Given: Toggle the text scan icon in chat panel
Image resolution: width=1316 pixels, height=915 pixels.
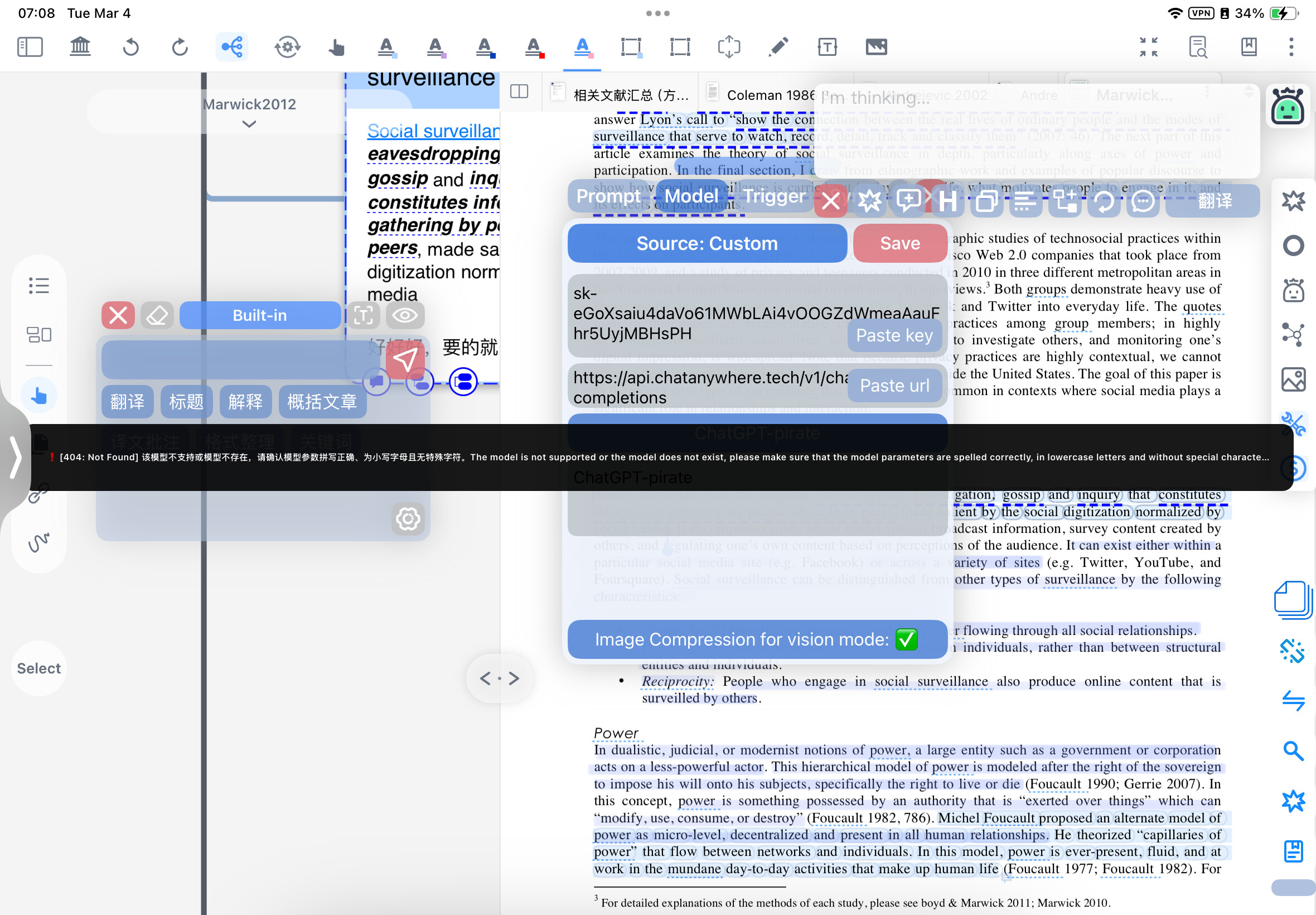Looking at the screenshot, I should point(363,315).
